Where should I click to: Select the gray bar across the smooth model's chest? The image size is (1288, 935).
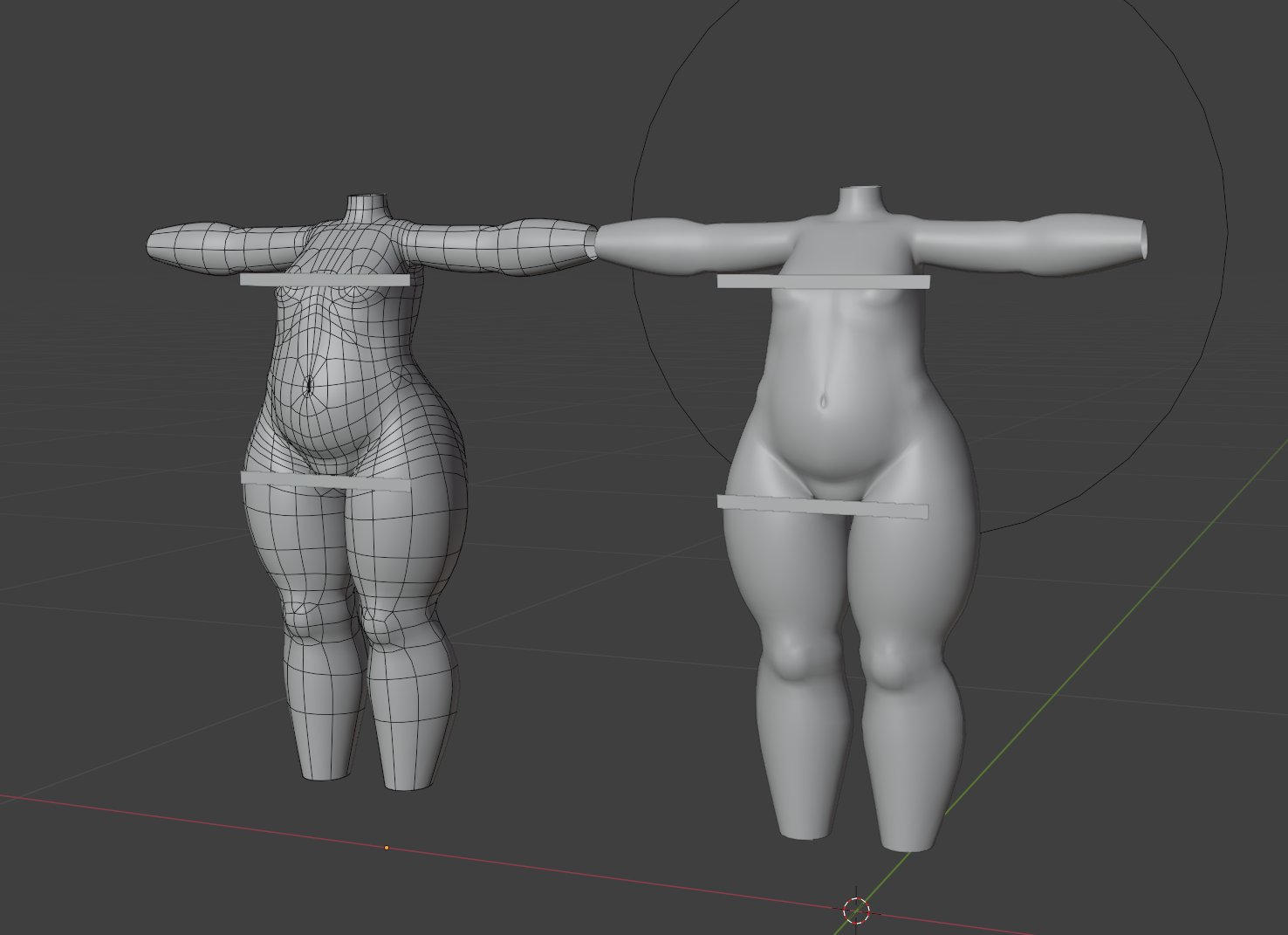(x=823, y=281)
